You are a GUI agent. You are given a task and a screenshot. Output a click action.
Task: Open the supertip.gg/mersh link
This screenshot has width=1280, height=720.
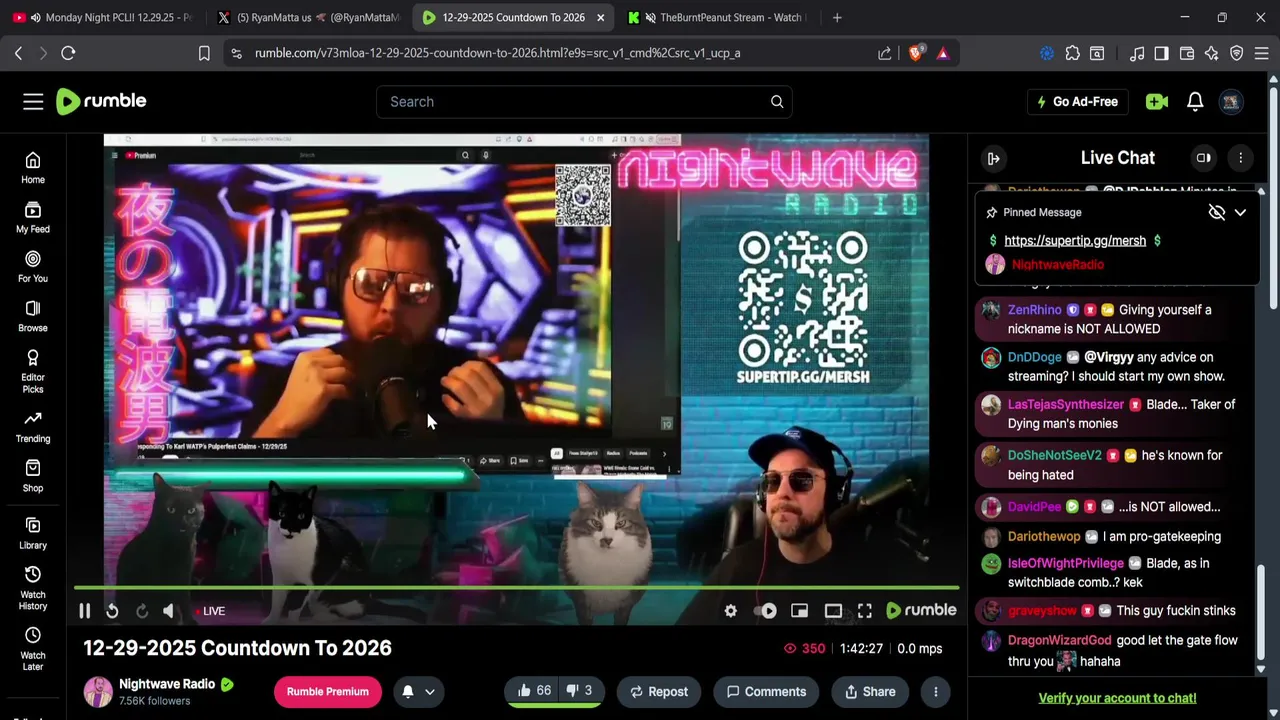(1075, 240)
